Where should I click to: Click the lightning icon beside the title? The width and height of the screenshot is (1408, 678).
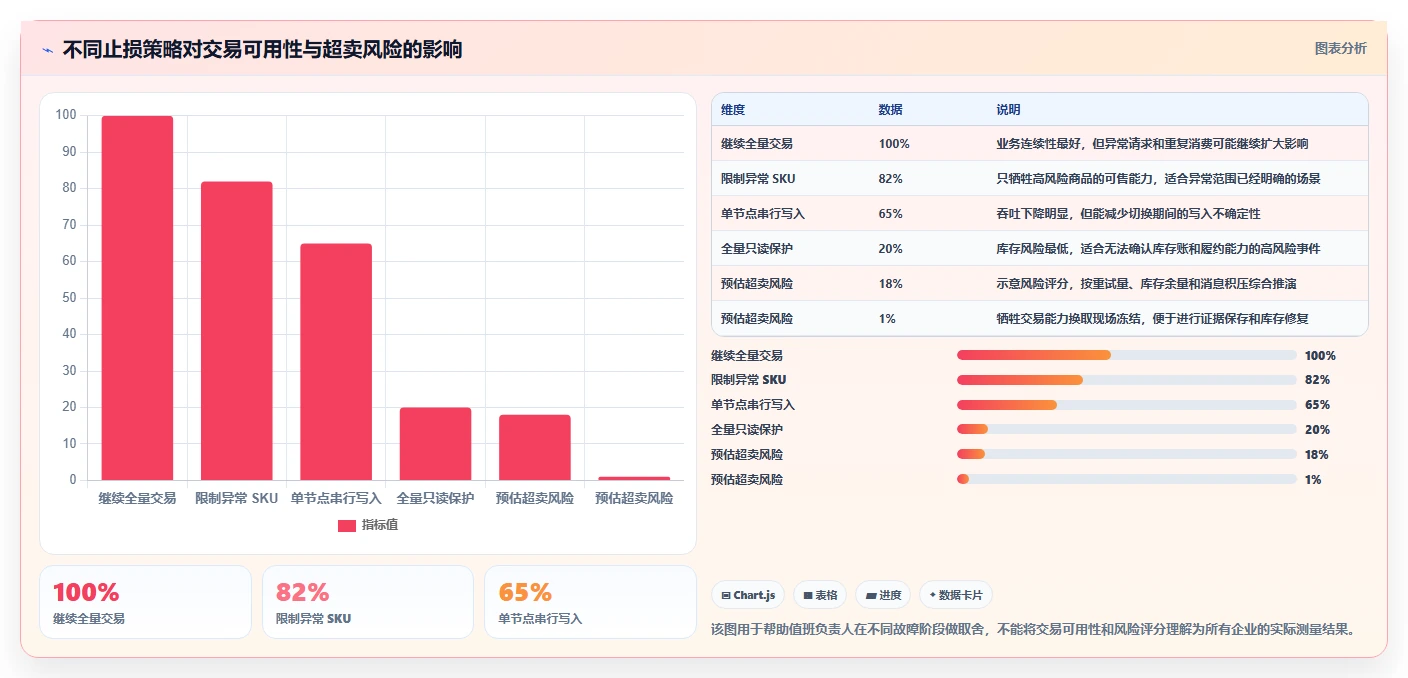pyautogui.click(x=47, y=50)
